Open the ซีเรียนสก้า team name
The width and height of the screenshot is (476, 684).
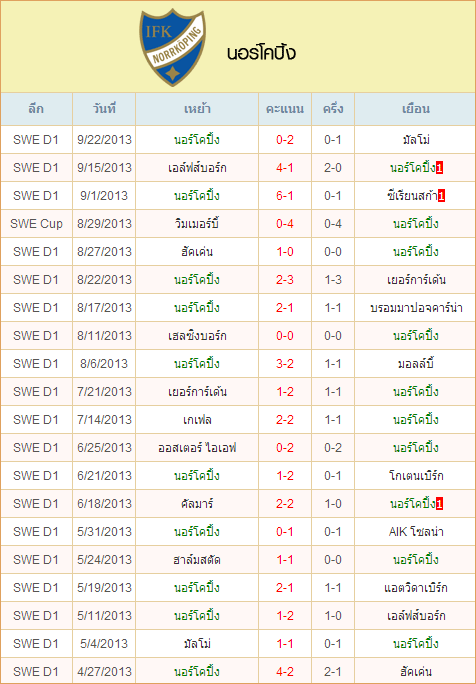412,196
